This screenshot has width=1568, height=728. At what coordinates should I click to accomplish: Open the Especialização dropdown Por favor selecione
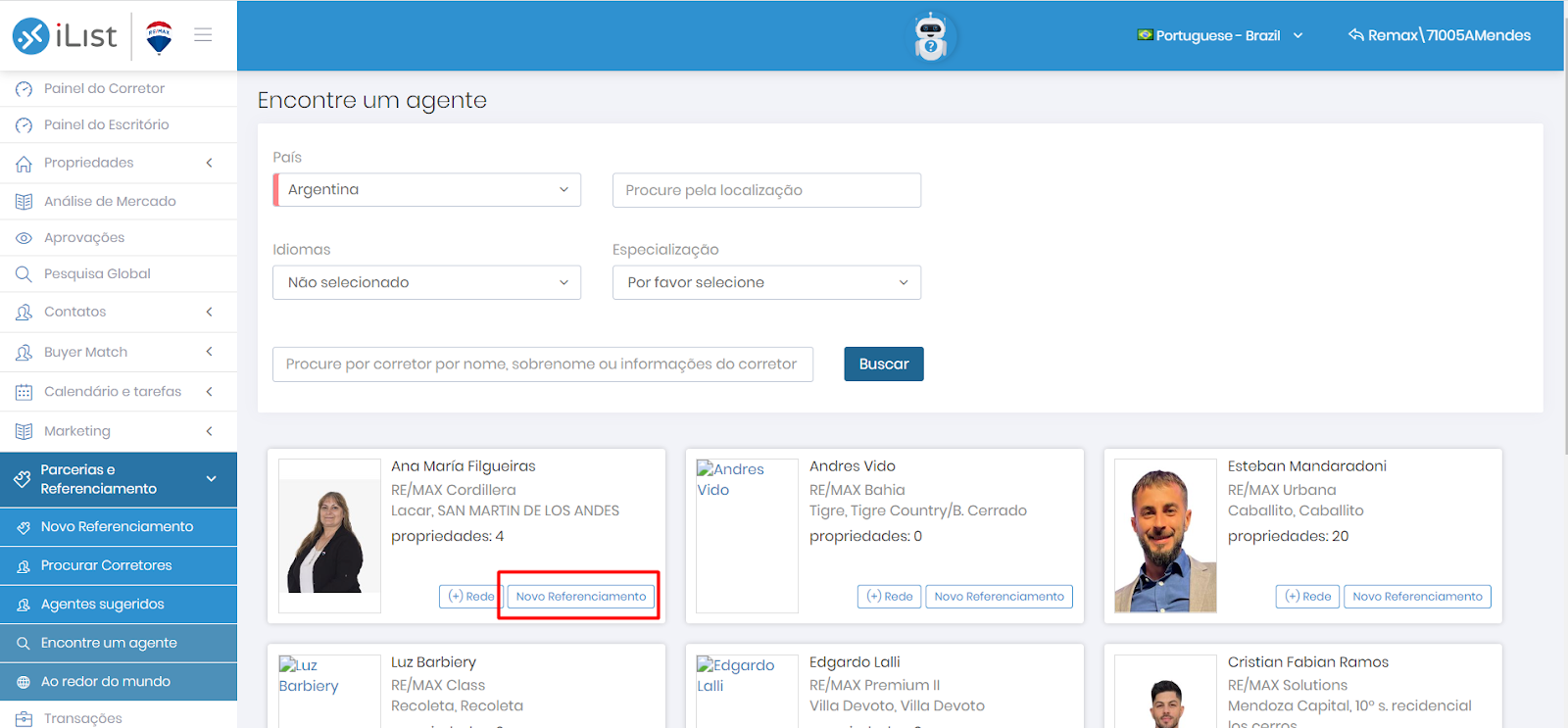click(766, 282)
